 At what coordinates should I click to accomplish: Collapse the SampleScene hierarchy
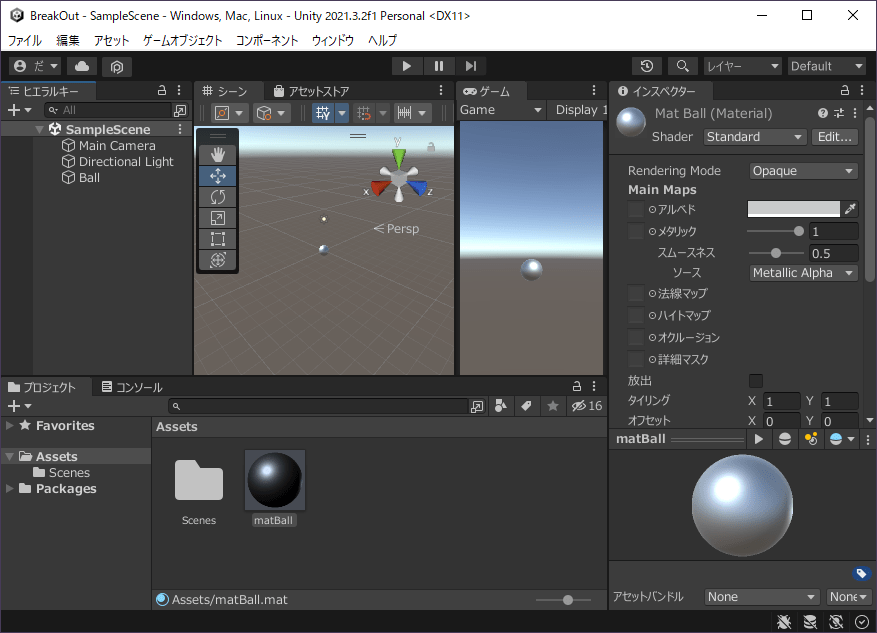(x=39, y=129)
